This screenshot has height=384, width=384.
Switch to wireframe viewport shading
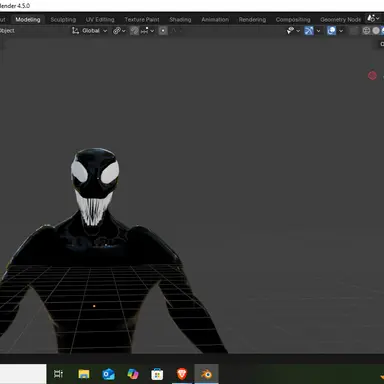366,31
